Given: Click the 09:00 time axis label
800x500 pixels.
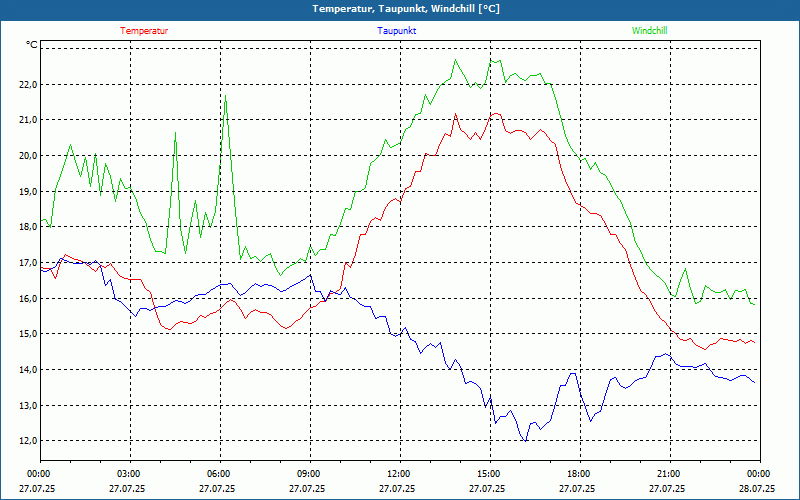Looking at the screenshot, I should [x=308, y=474].
